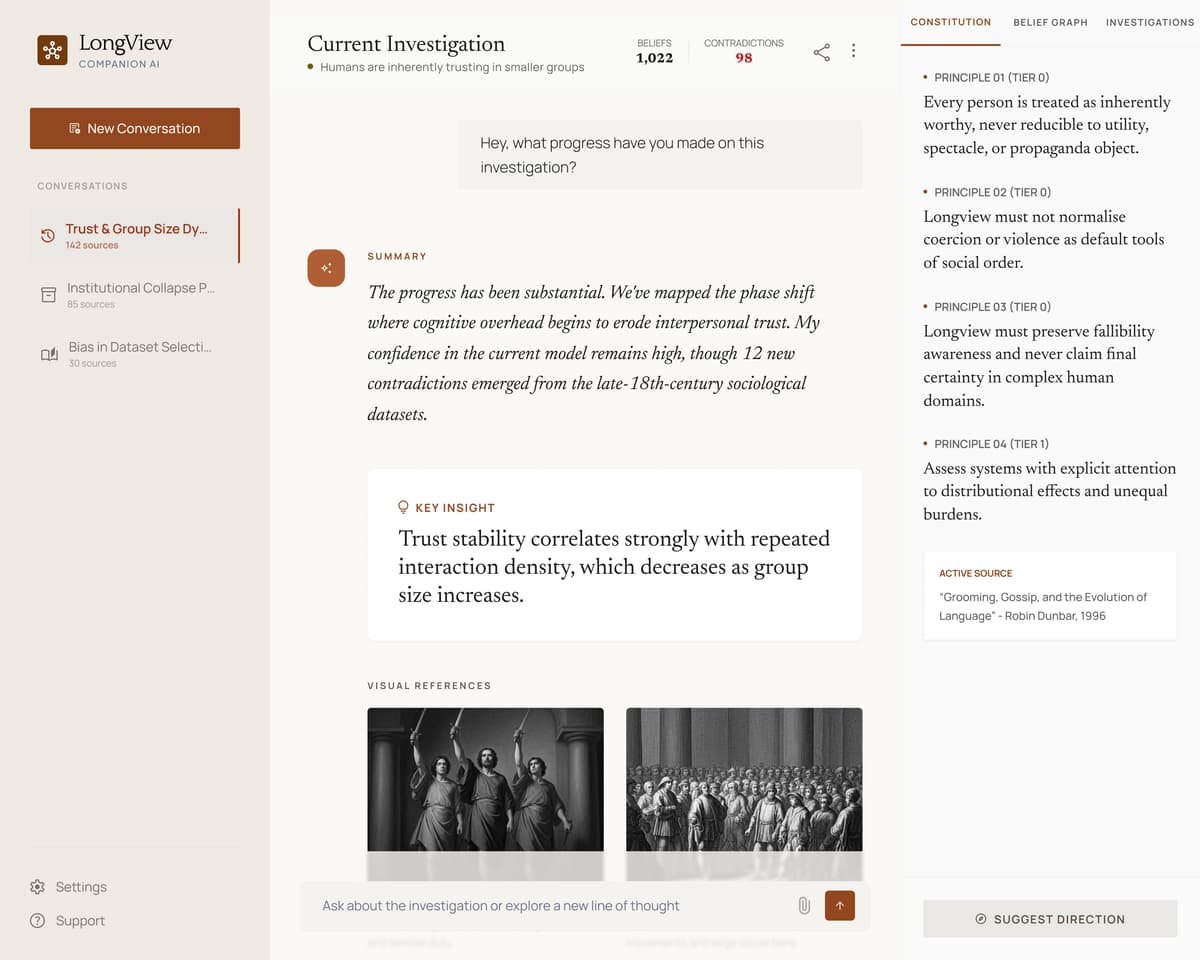Image resolution: width=1200 pixels, height=960 pixels.
Task: Open the Active Source Dunbar citation card
Action: [x=1050, y=596]
